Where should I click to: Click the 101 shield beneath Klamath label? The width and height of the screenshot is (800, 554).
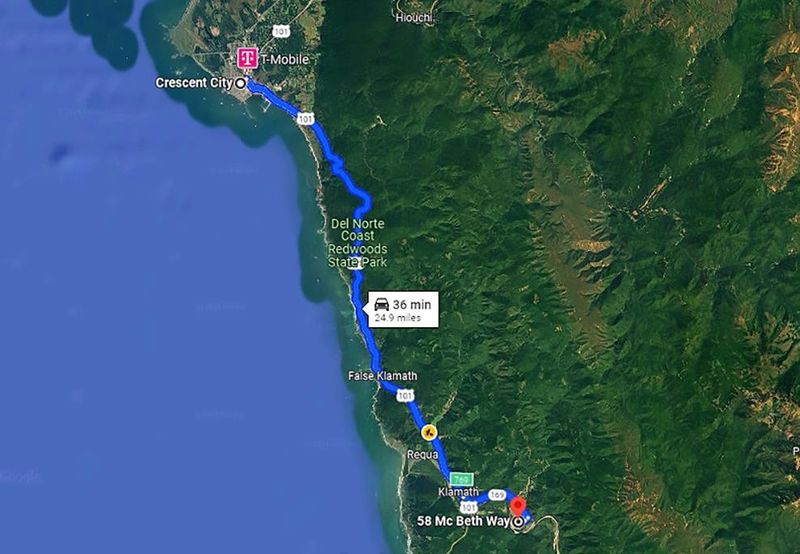[468, 507]
